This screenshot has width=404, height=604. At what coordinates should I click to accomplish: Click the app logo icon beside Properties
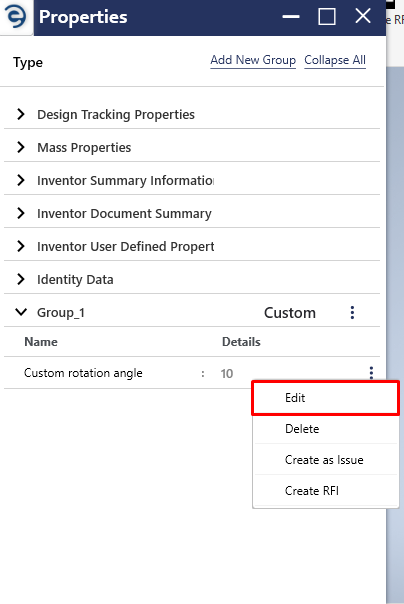[x=16, y=17]
